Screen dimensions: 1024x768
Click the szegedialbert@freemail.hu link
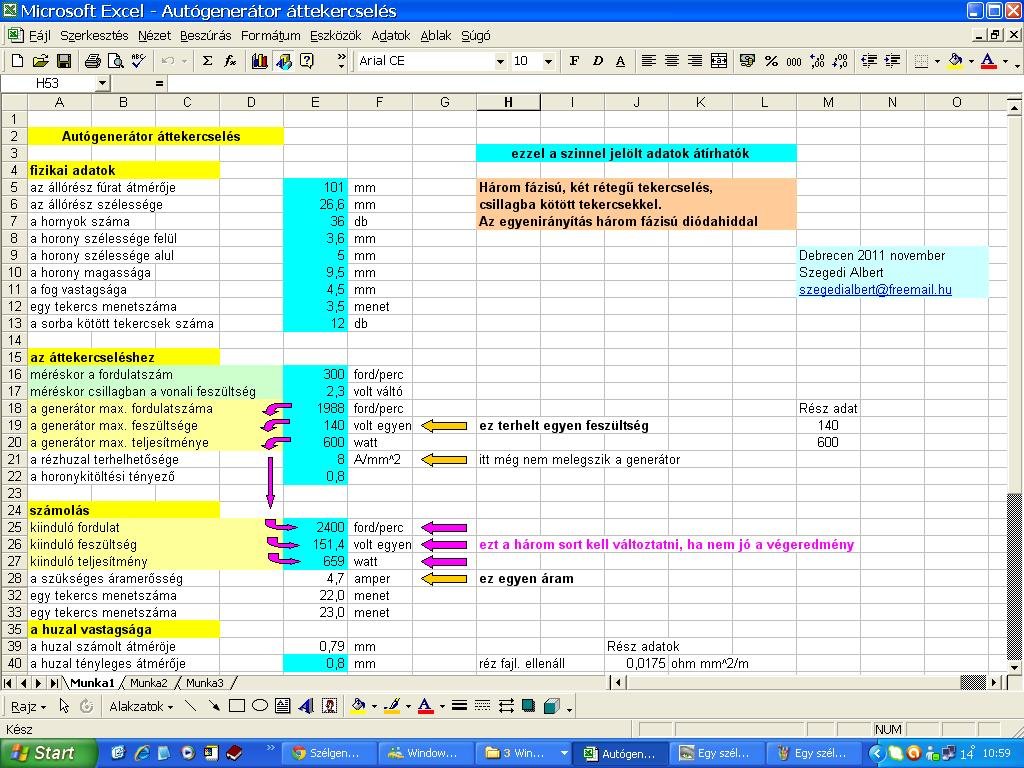pos(875,289)
